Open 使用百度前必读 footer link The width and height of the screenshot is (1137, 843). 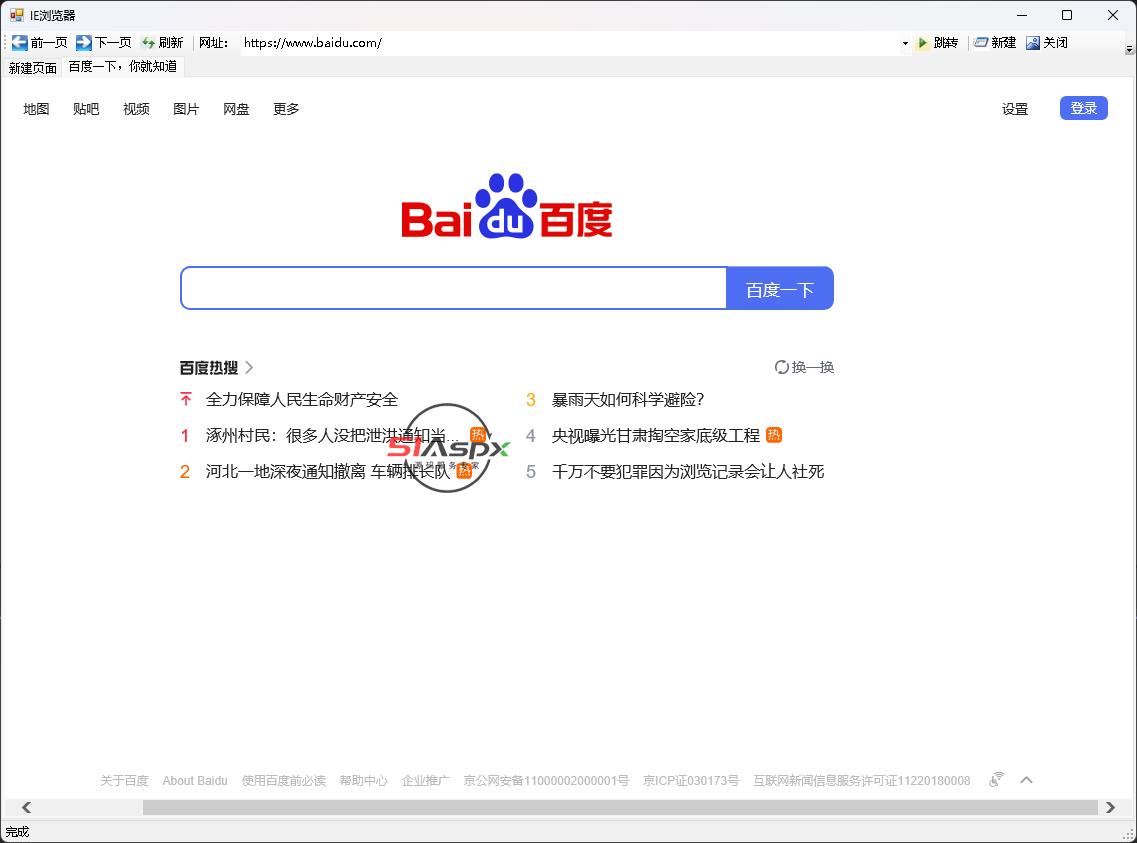(x=284, y=781)
